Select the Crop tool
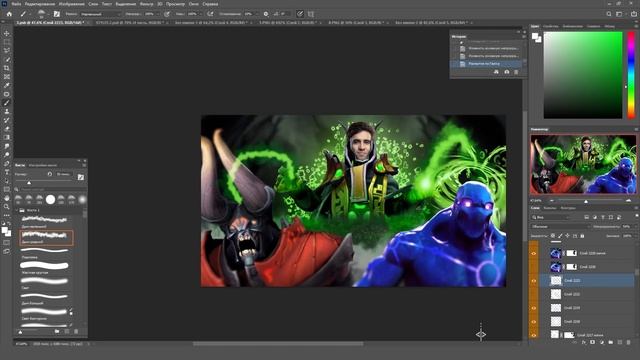This screenshot has height=360, width=640. click(x=7, y=68)
